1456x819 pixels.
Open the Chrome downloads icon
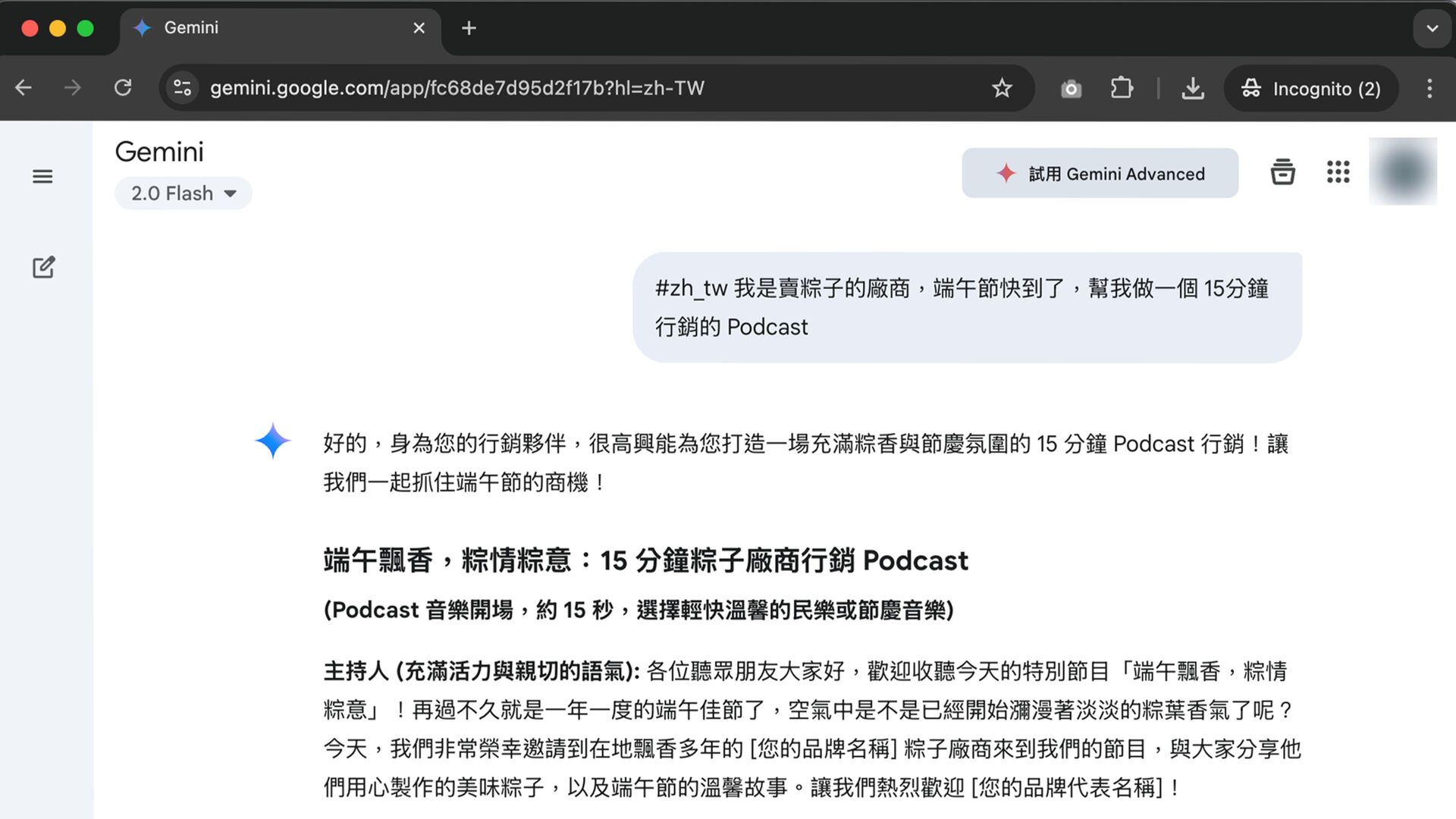click(1192, 89)
